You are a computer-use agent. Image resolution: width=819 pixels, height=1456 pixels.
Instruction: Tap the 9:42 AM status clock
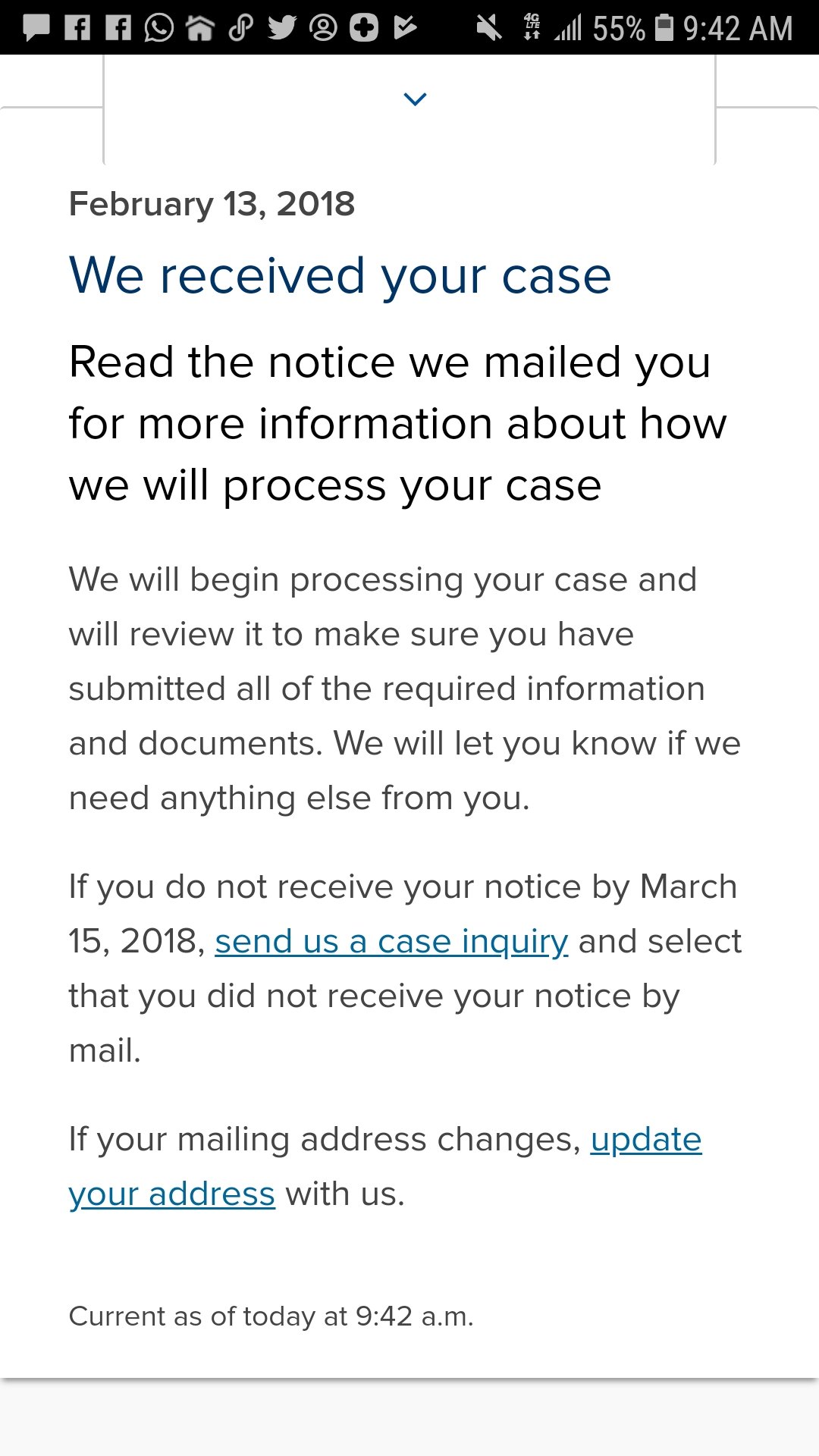738,28
